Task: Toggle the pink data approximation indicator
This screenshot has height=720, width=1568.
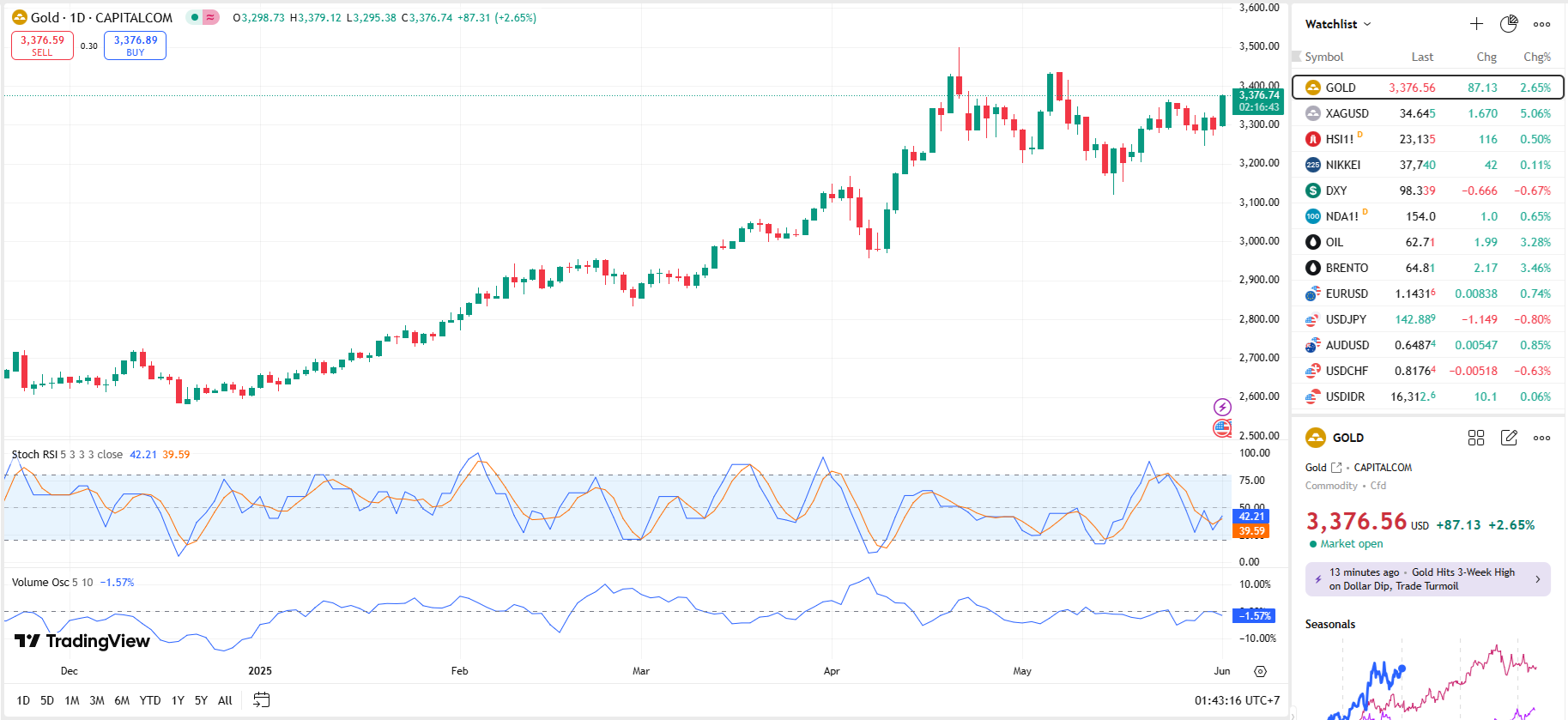Action: coord(210,17)
